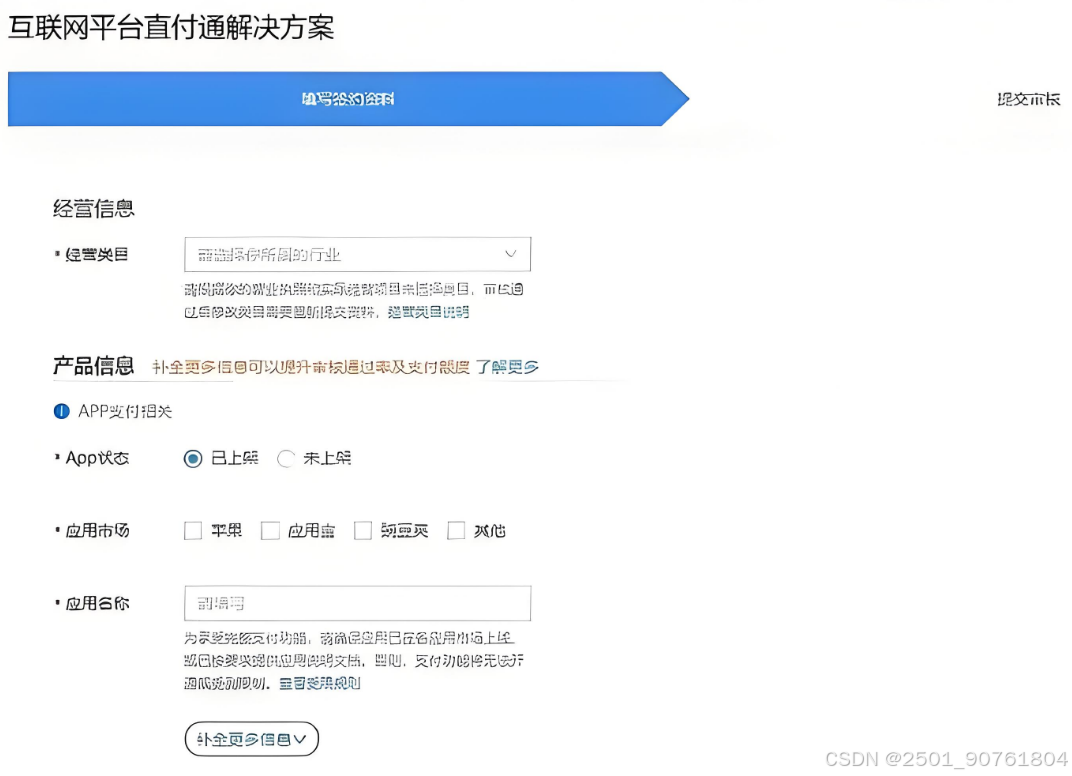Tick the 苹果 checkbox under 应用市场
Screen dimensions: 1072x776
click(193, 531)
